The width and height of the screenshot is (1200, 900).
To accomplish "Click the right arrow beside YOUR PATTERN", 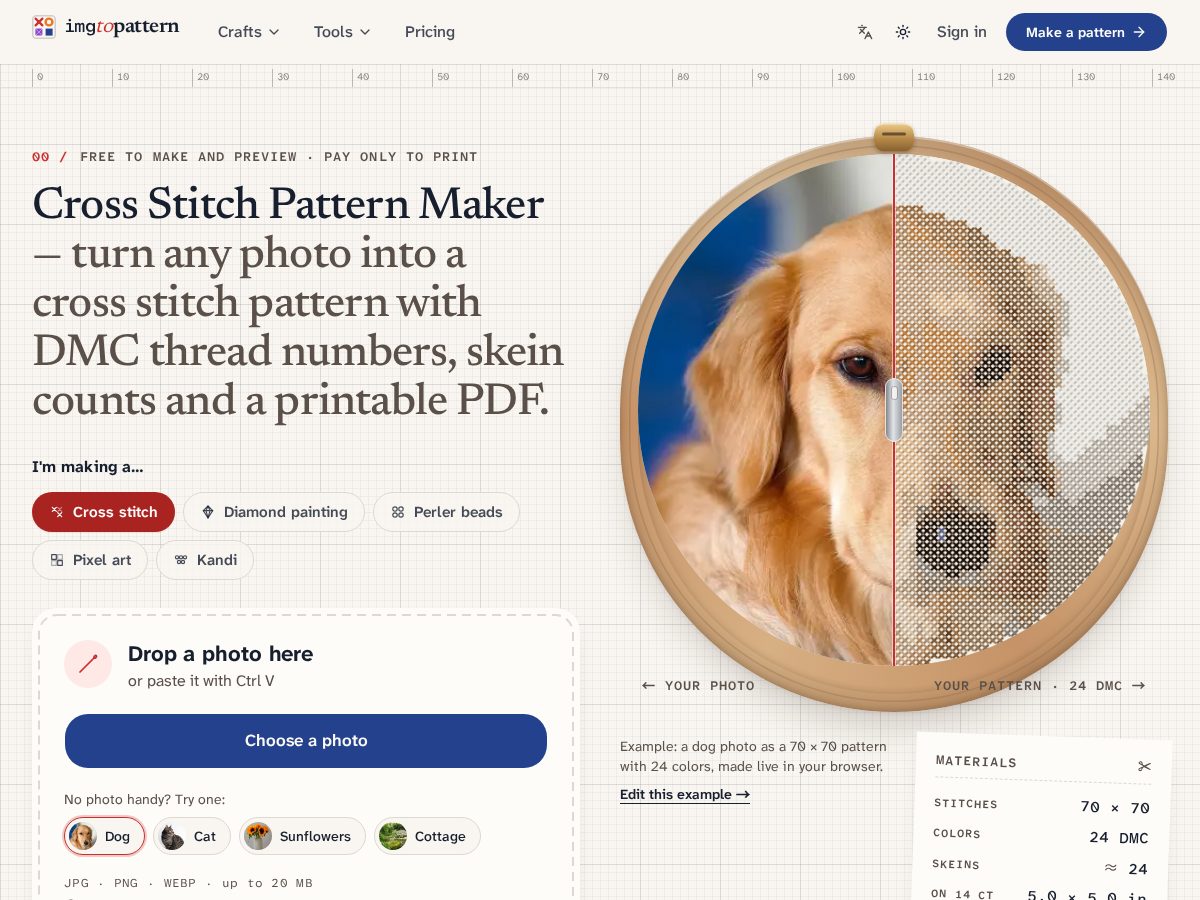I will coord(1138,685).
